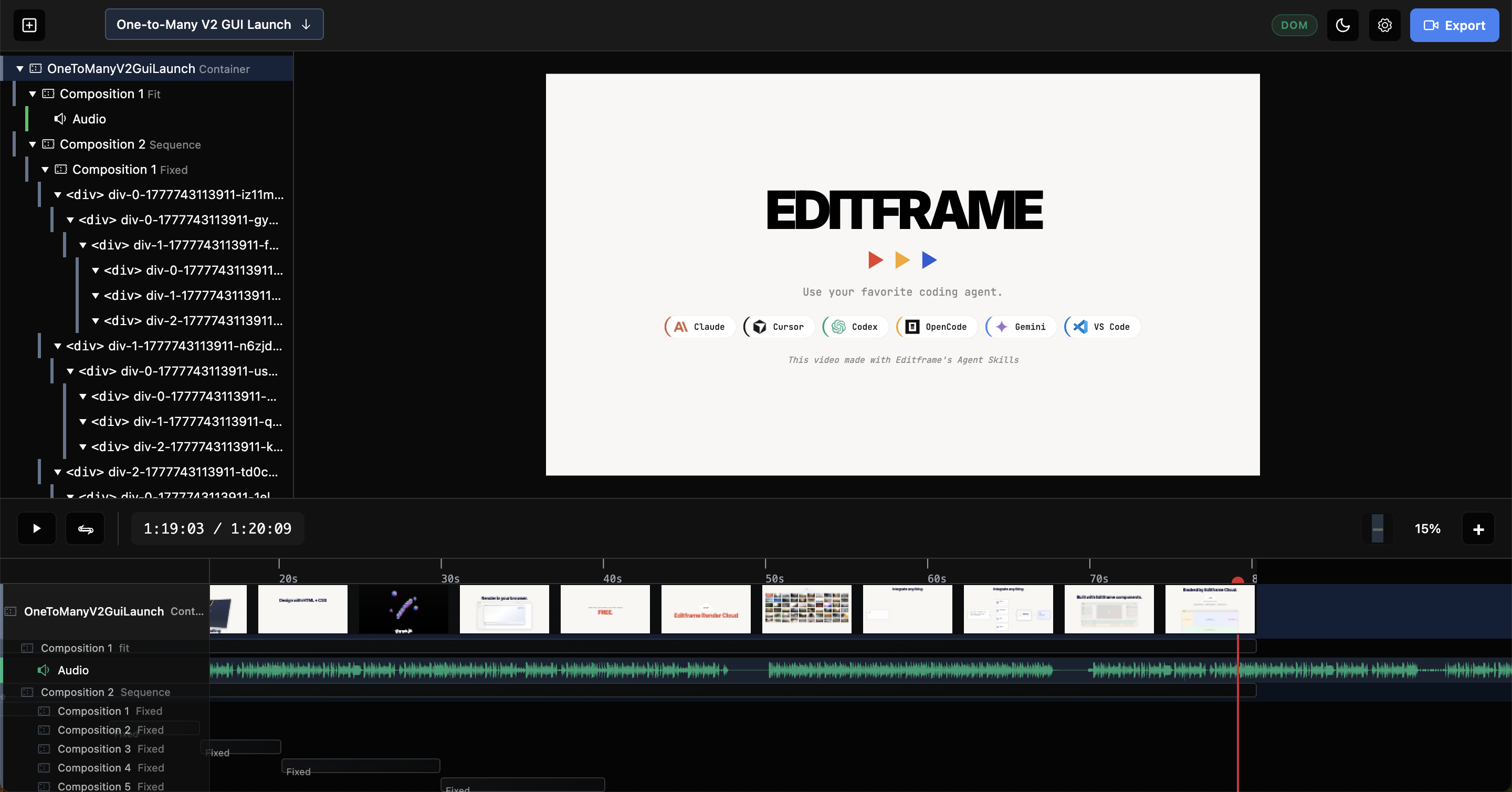Click the Play button
Viewport: 1512px width, 792px height.
[36, 528]
